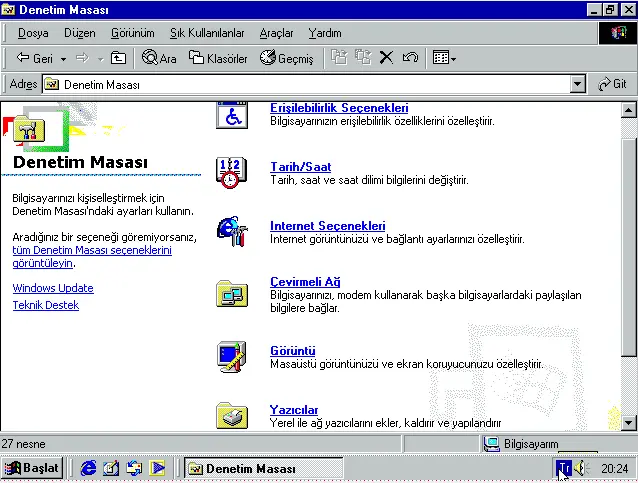Open Görüntü link
The width and height of the screenshot is (638, 483).
click(293, 351)
